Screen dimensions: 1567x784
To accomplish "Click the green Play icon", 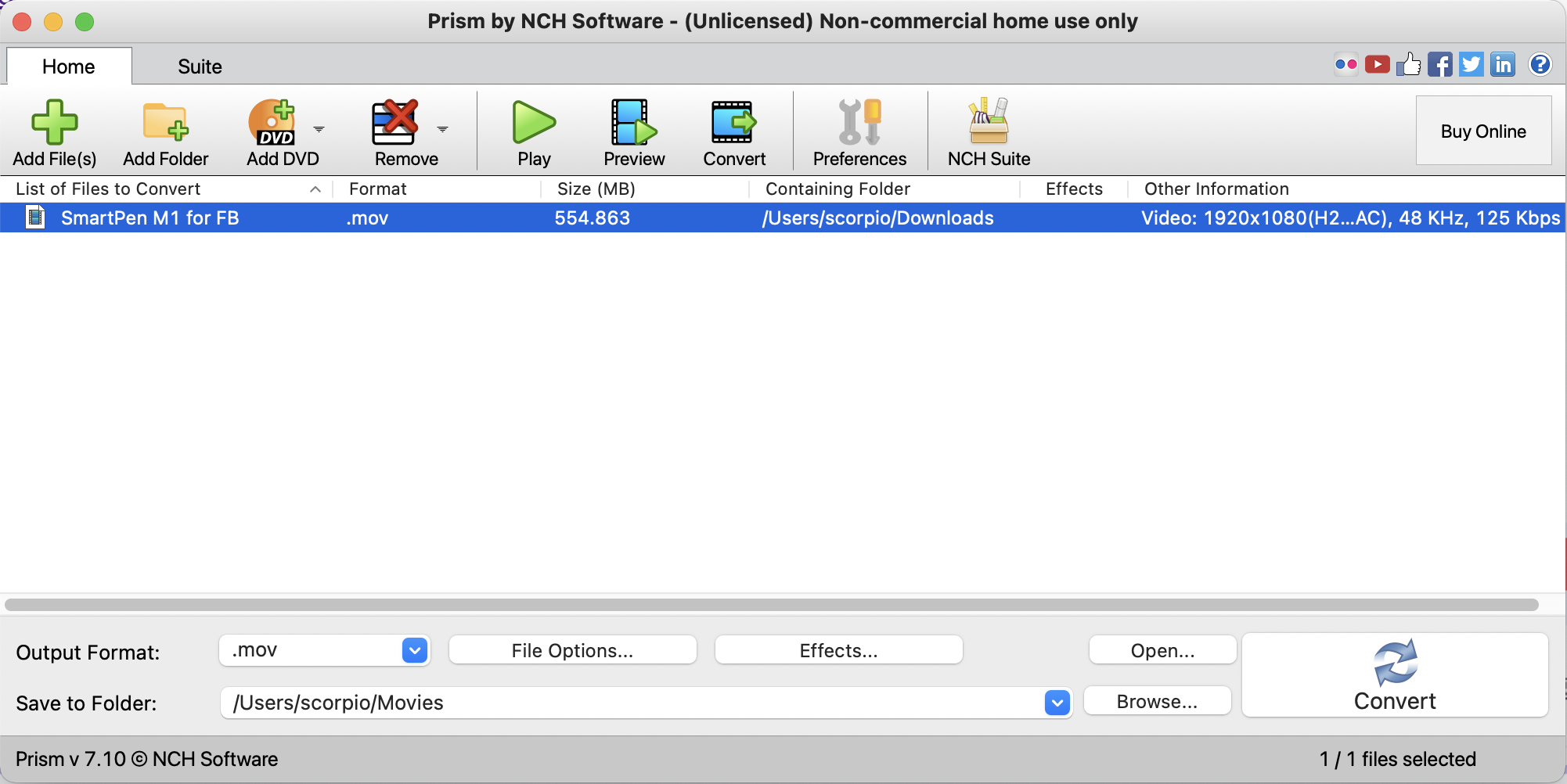I will click(534, 122).
